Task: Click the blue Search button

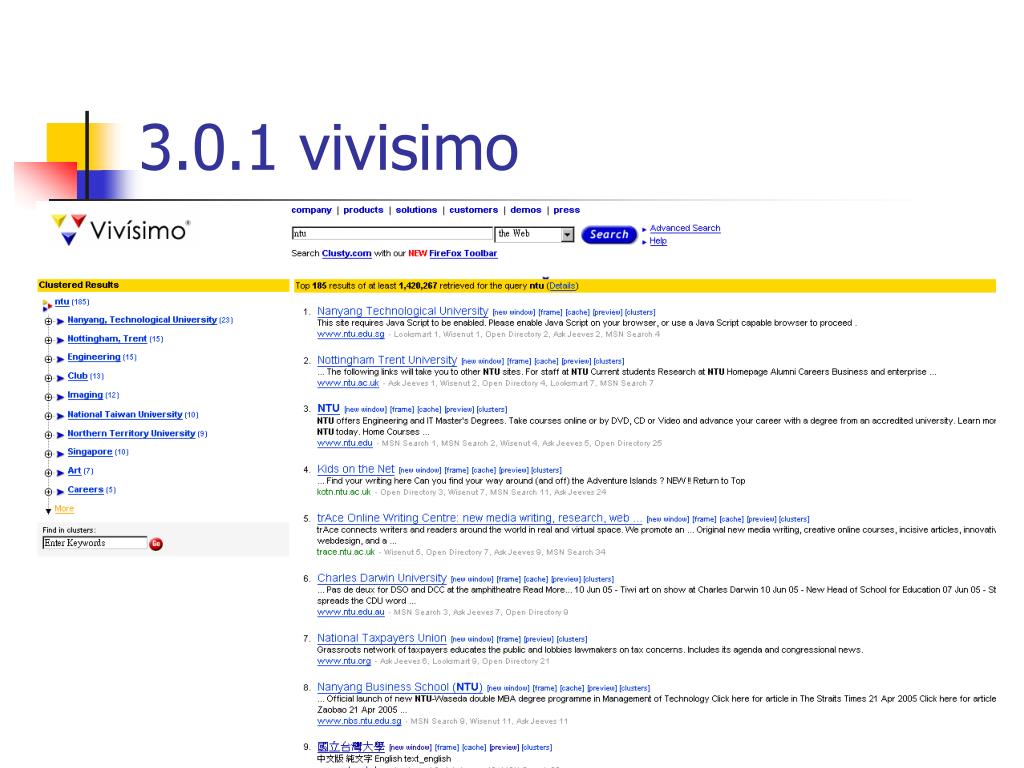Action: [609, 234]
